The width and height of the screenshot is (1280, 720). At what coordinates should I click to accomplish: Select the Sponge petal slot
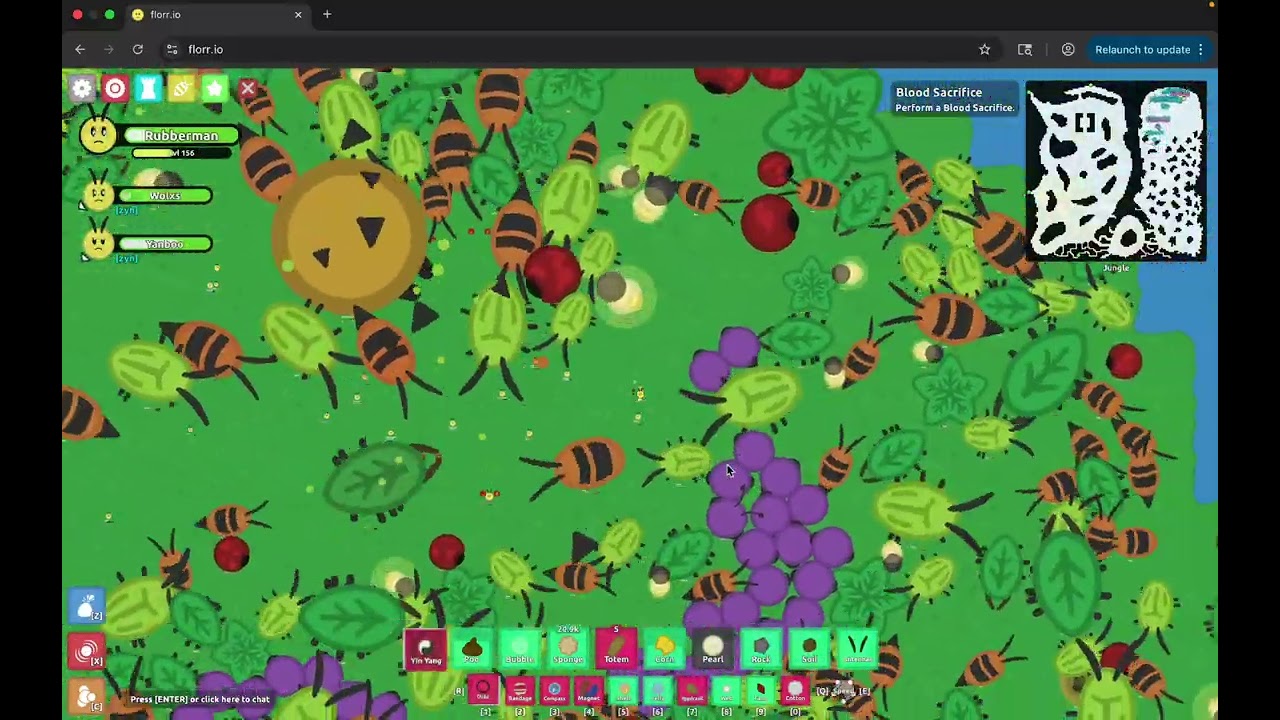click(x=568, y=648)
